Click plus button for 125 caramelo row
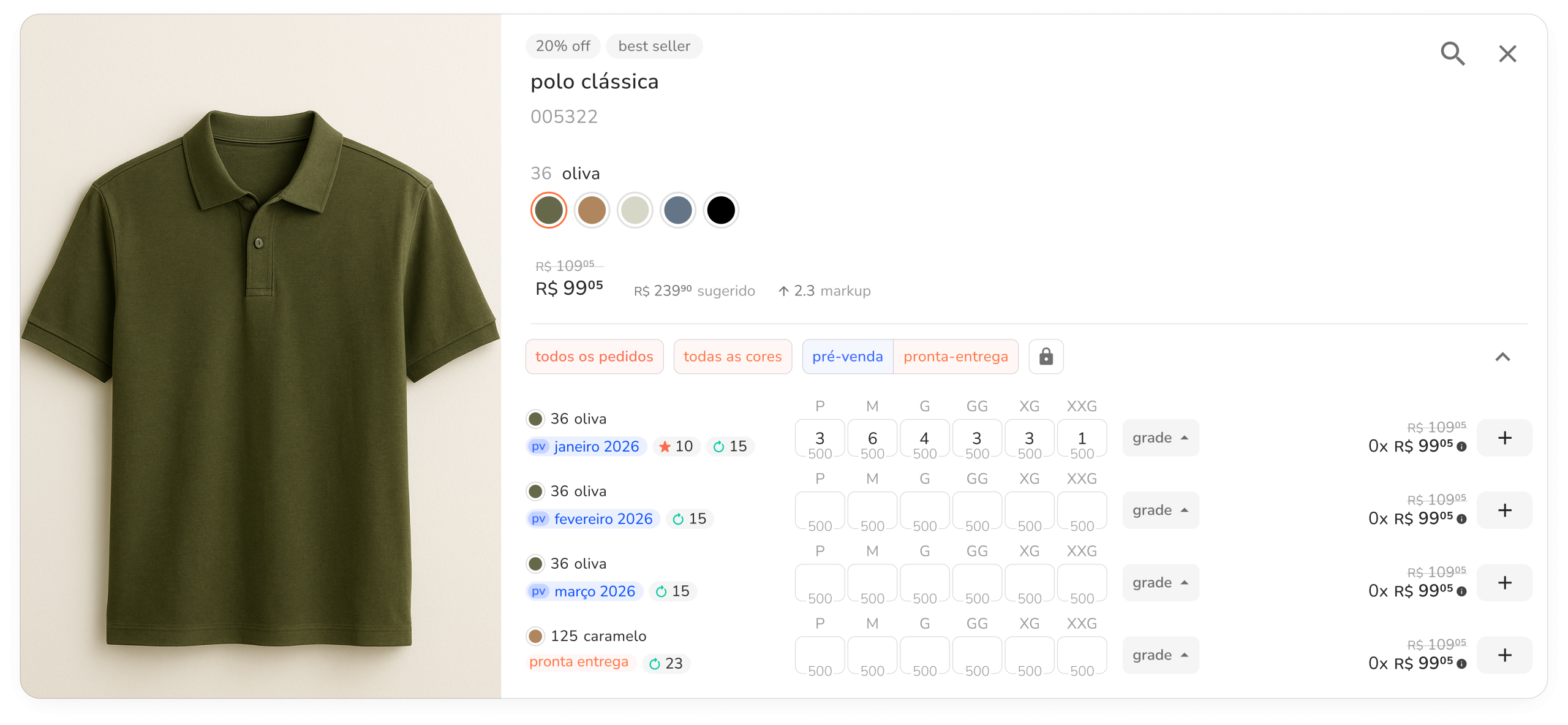 1504,655
